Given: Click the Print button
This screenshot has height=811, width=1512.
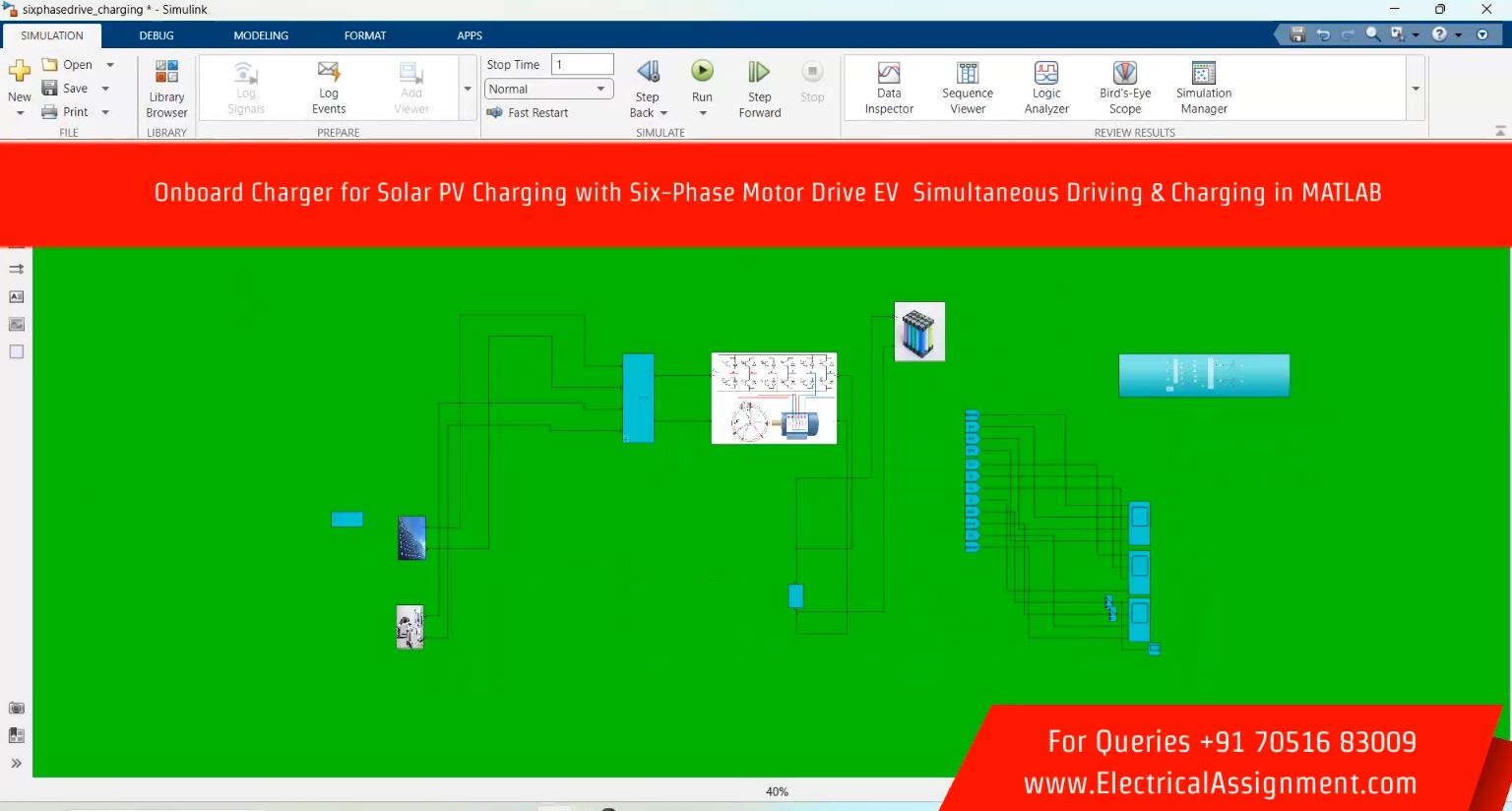Looking at the screenshot, I should coord(66,112).
